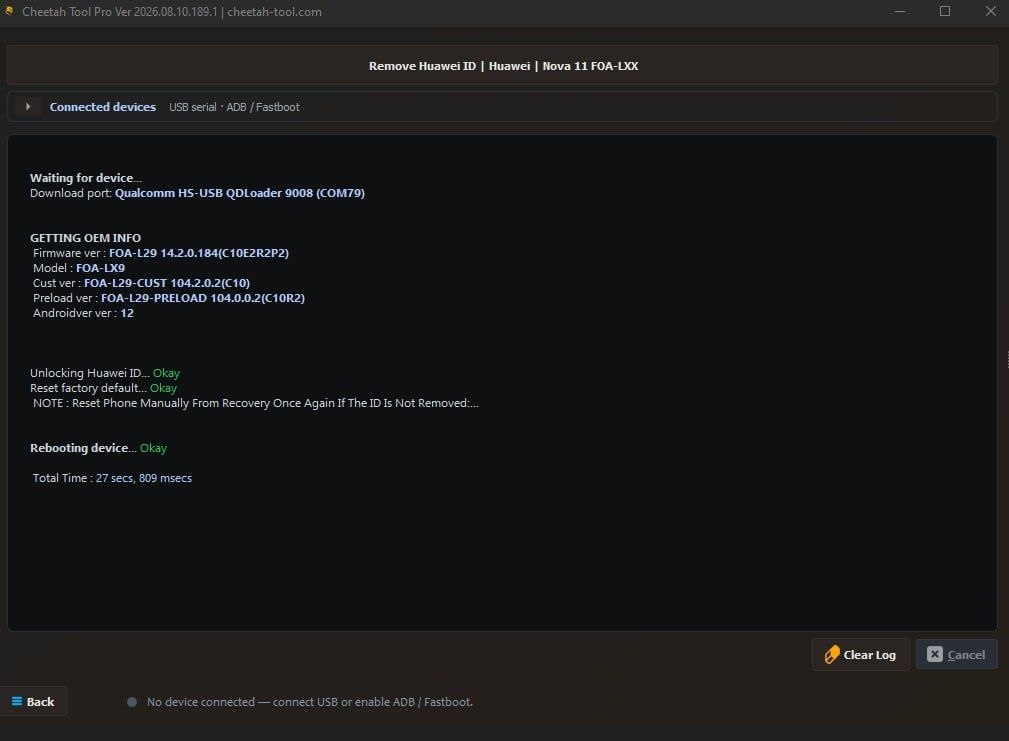Click the 'Reset factory default... Okay' line

pyautogui.click(x=104, y=388)
